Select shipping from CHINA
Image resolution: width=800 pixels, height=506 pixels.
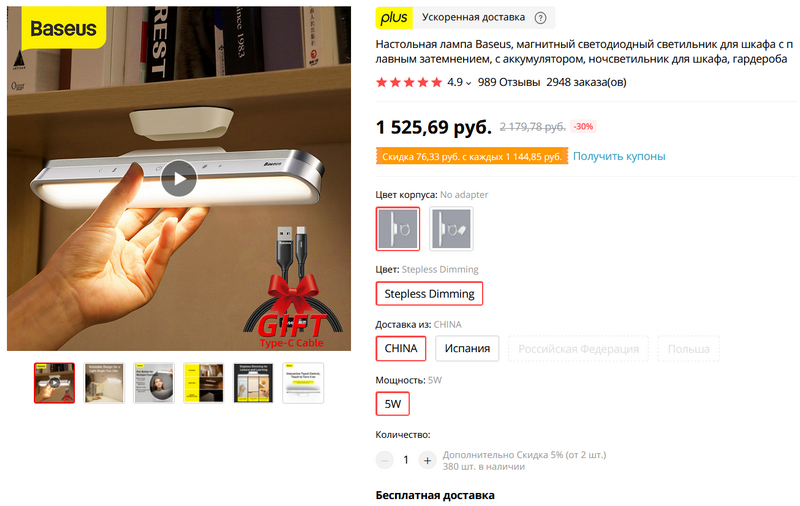[401, 348]
